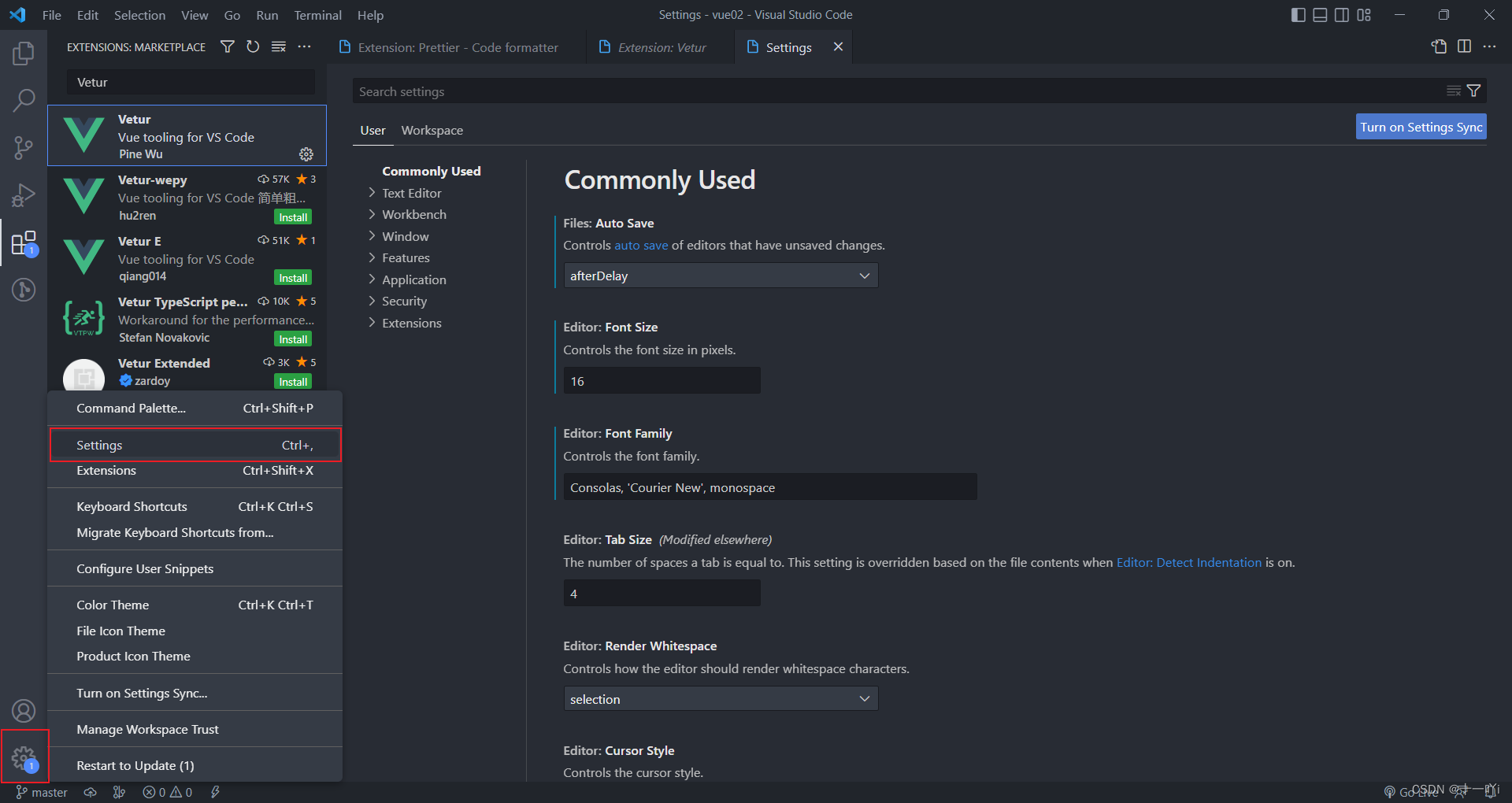Click the Manage gear icon
1512x803 pixels.
point(24,758)
